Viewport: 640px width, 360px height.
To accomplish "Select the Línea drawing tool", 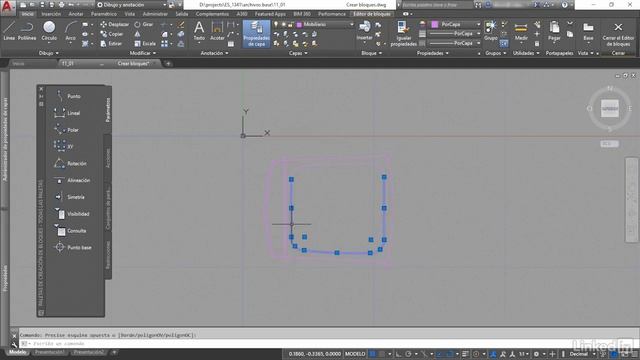I will pyautogui.click(x=9, y=31).
